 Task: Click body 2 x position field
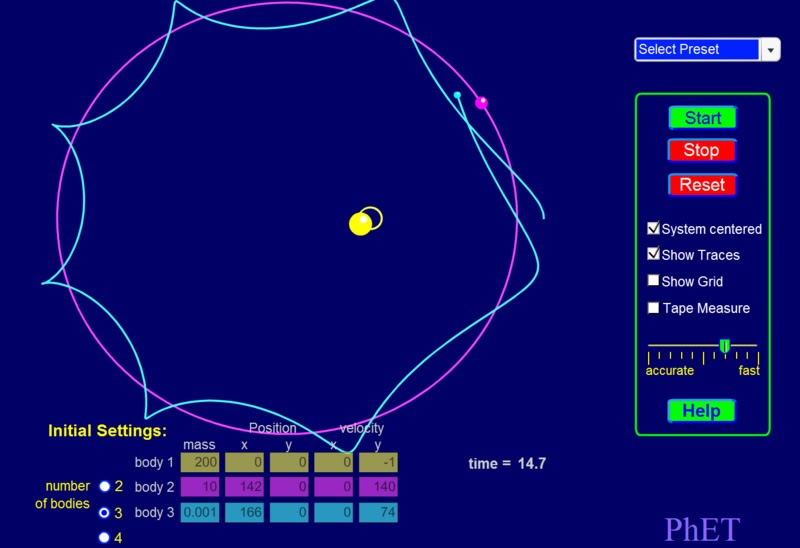[244, 487]
